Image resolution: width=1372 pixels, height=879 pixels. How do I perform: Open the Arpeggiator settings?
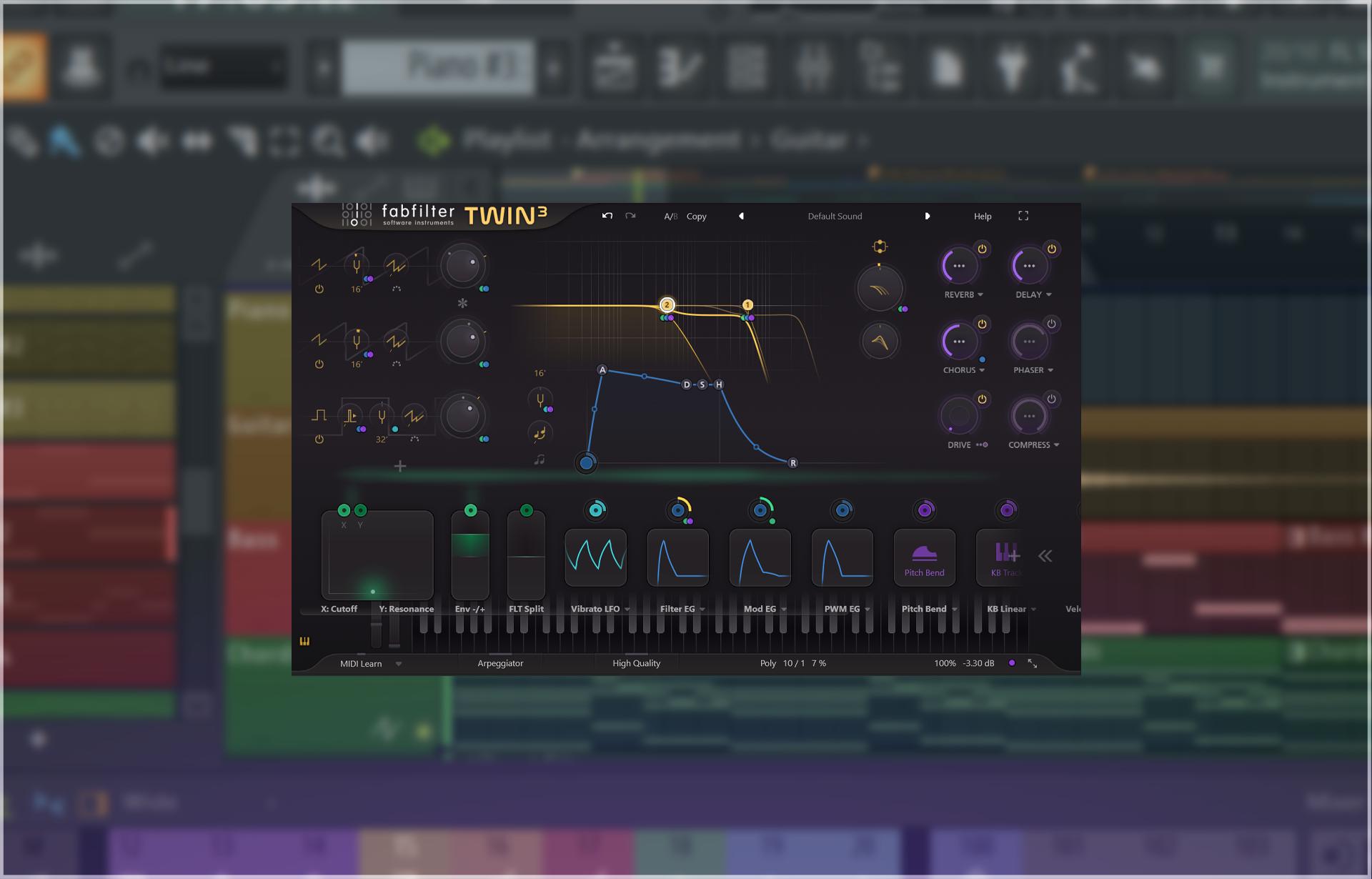(500, 664)
